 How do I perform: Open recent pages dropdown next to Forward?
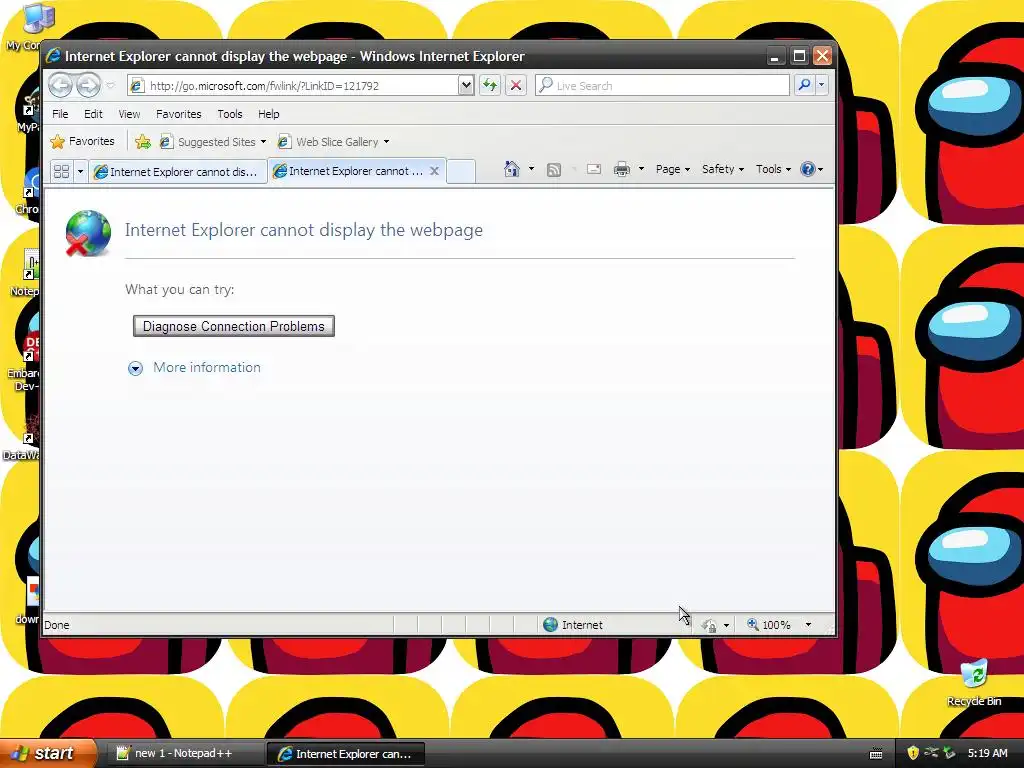tap(110, 86)
